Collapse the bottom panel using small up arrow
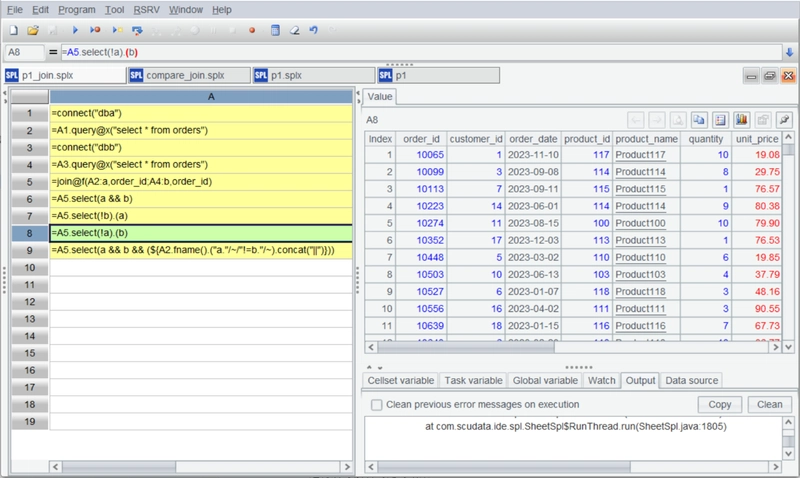Screen dimensions: 800x478 (369, 367)
